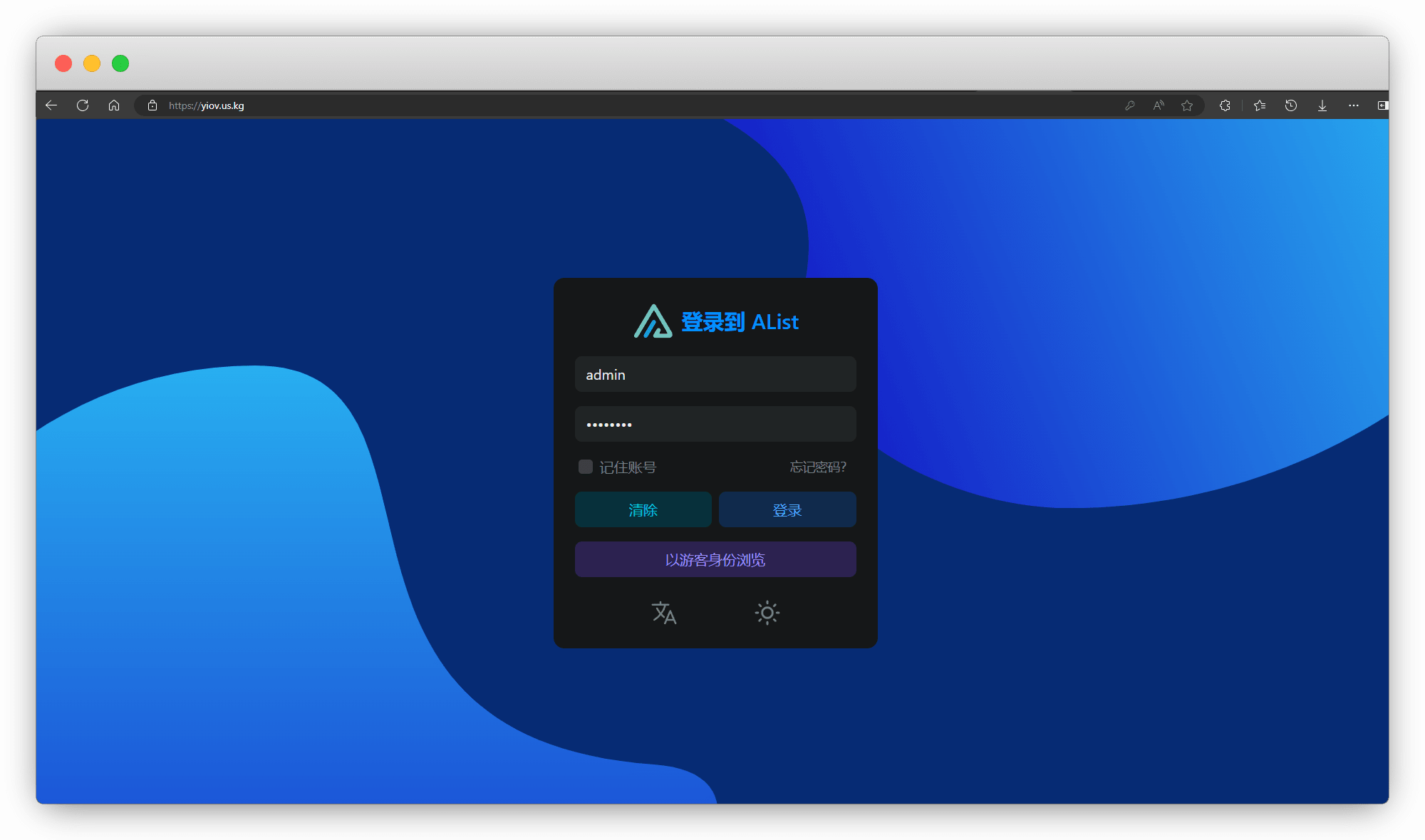
Task: Open browser extensions puzzle icon
Action: click(1225, 105)
